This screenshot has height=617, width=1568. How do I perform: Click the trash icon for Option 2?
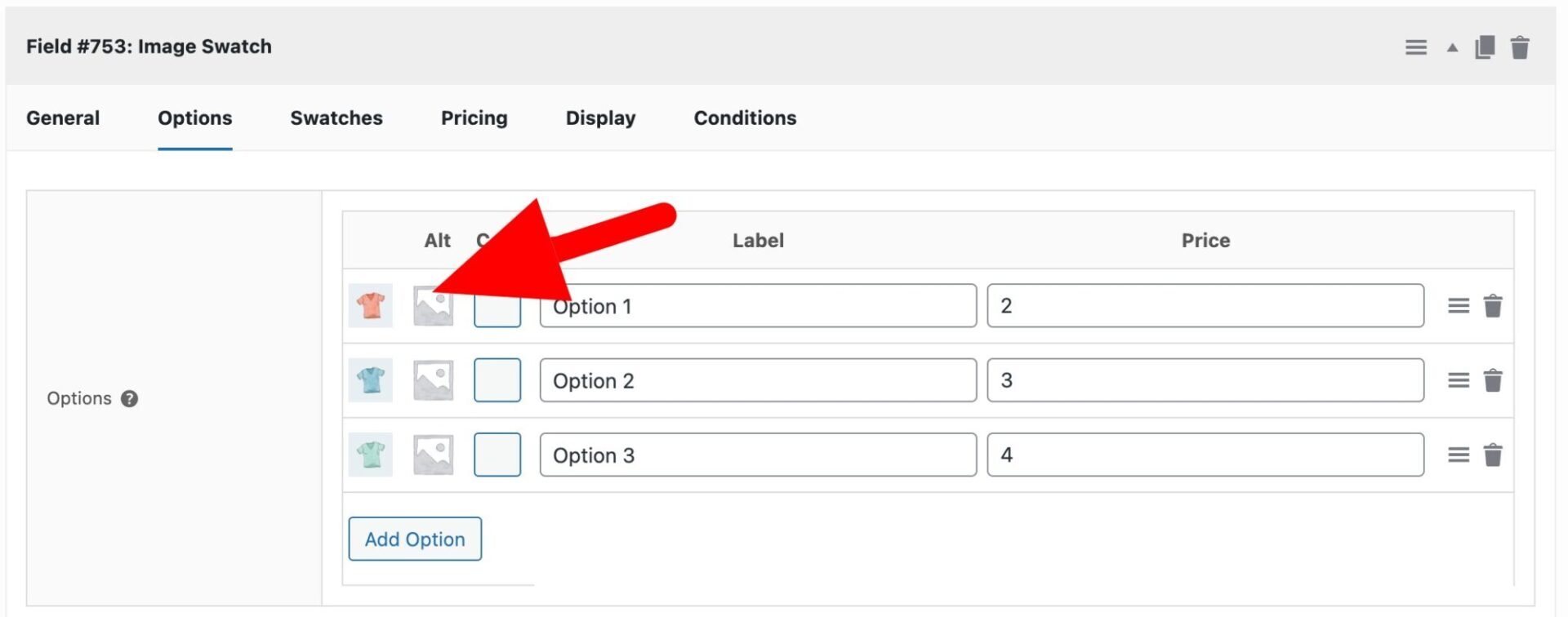1492,380
